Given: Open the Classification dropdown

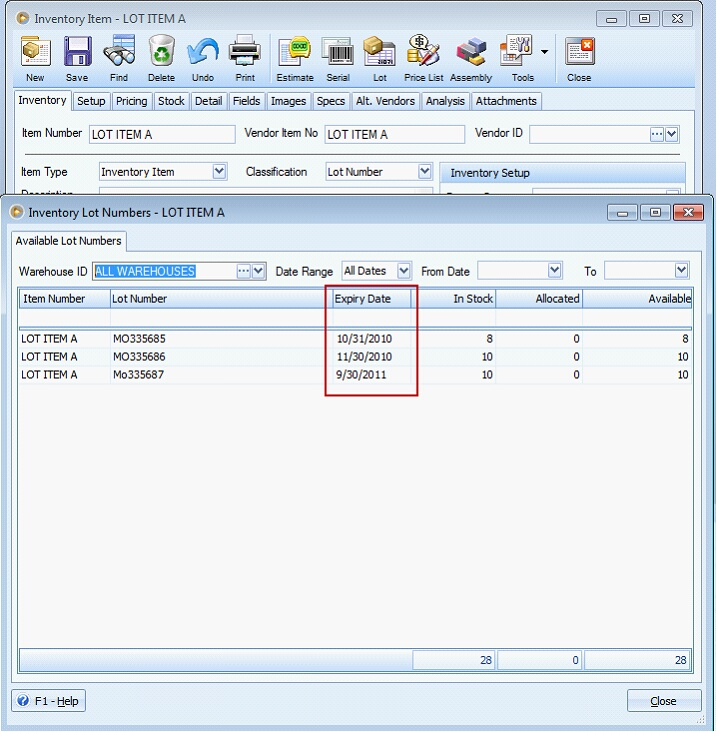Looking at the screenshot, I should [425, 172].
